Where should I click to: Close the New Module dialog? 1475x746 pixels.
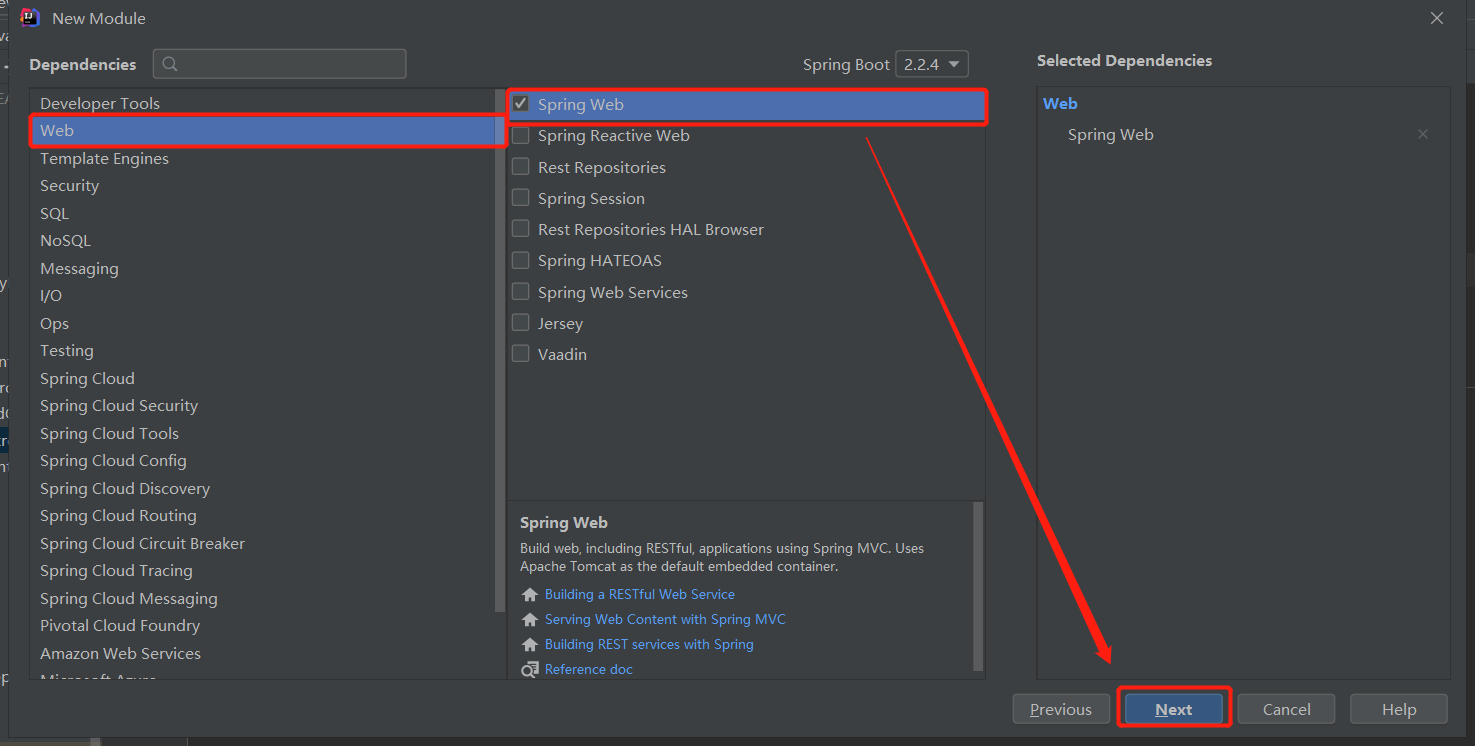(x=1437, y=18)
